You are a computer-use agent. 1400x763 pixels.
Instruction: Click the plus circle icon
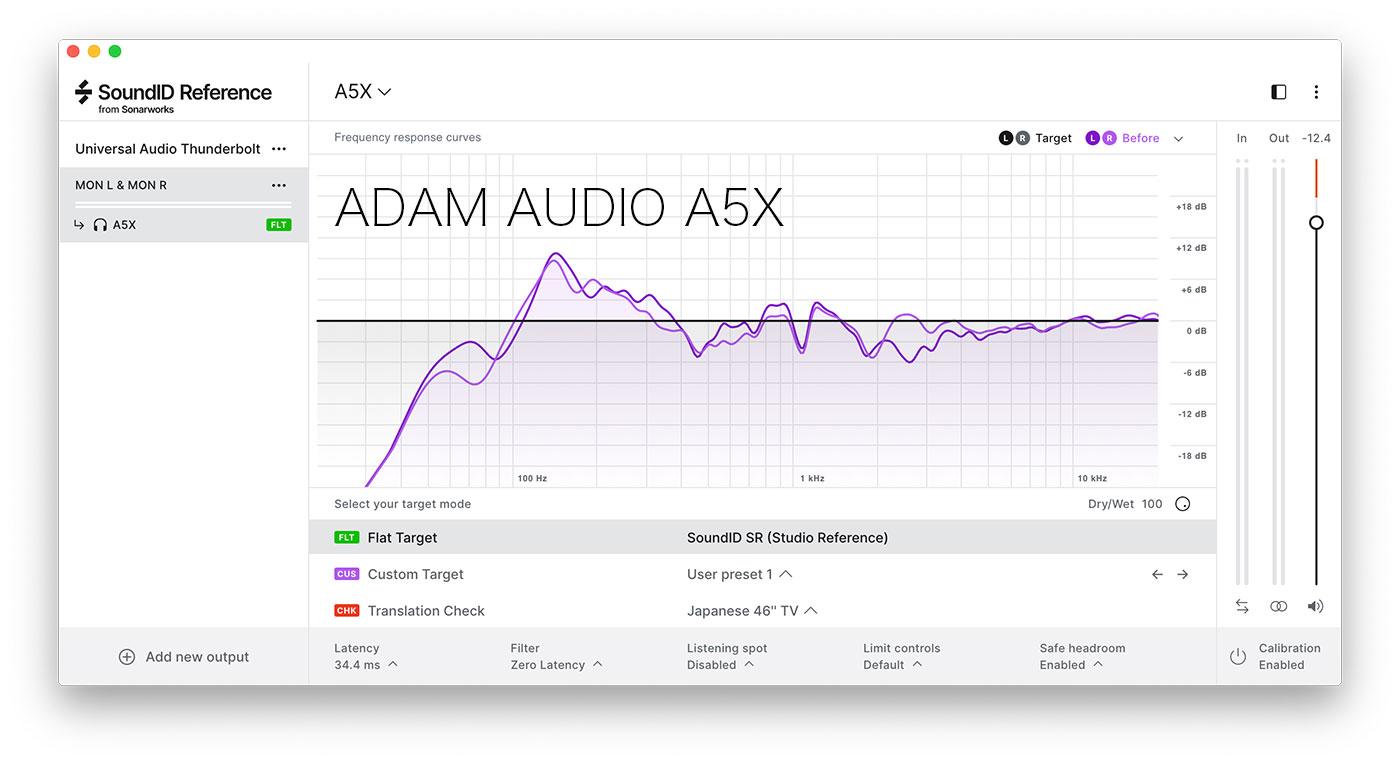point(127,657)
